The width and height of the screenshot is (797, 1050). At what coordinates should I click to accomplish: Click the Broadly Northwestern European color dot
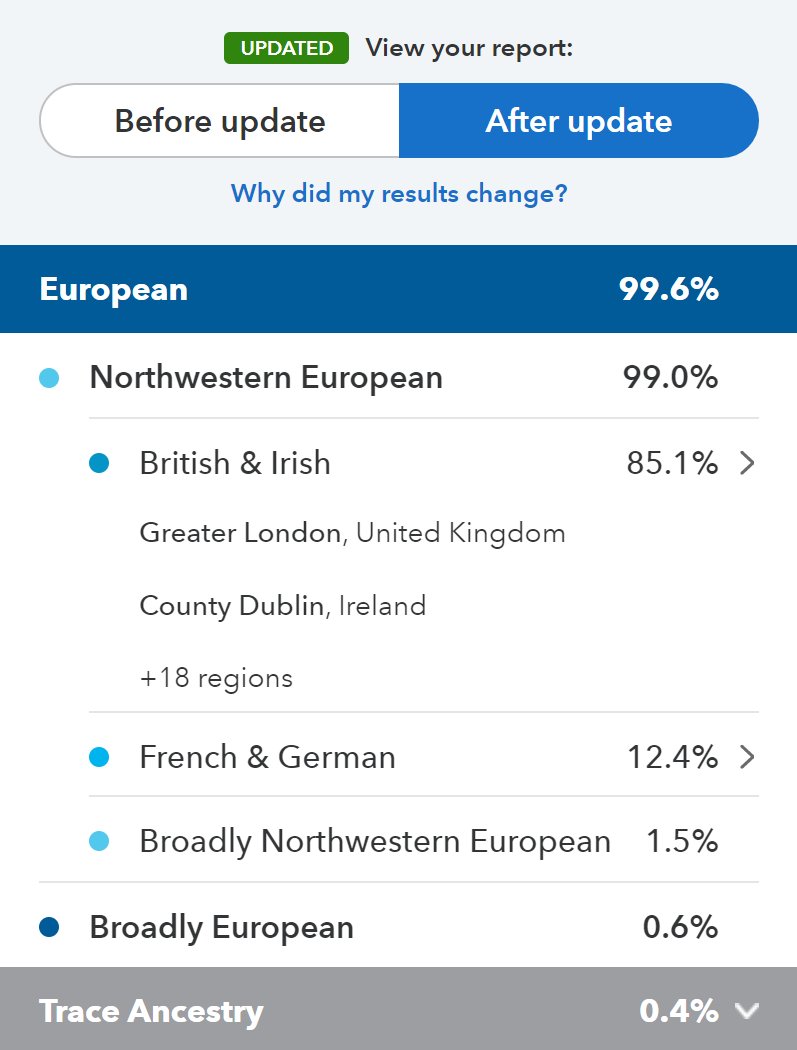coord(99,842)
